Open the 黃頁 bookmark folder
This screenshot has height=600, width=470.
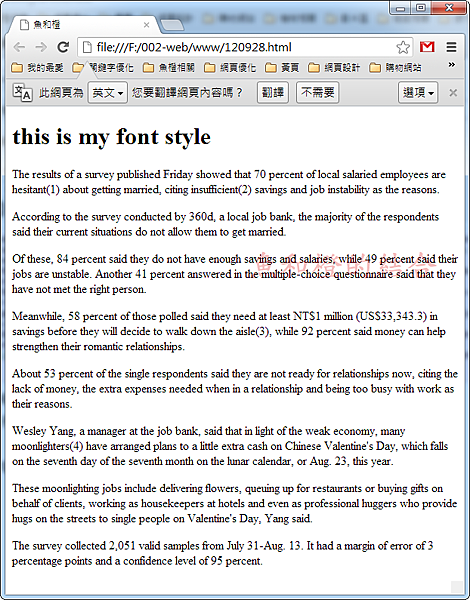pos(282,68)
